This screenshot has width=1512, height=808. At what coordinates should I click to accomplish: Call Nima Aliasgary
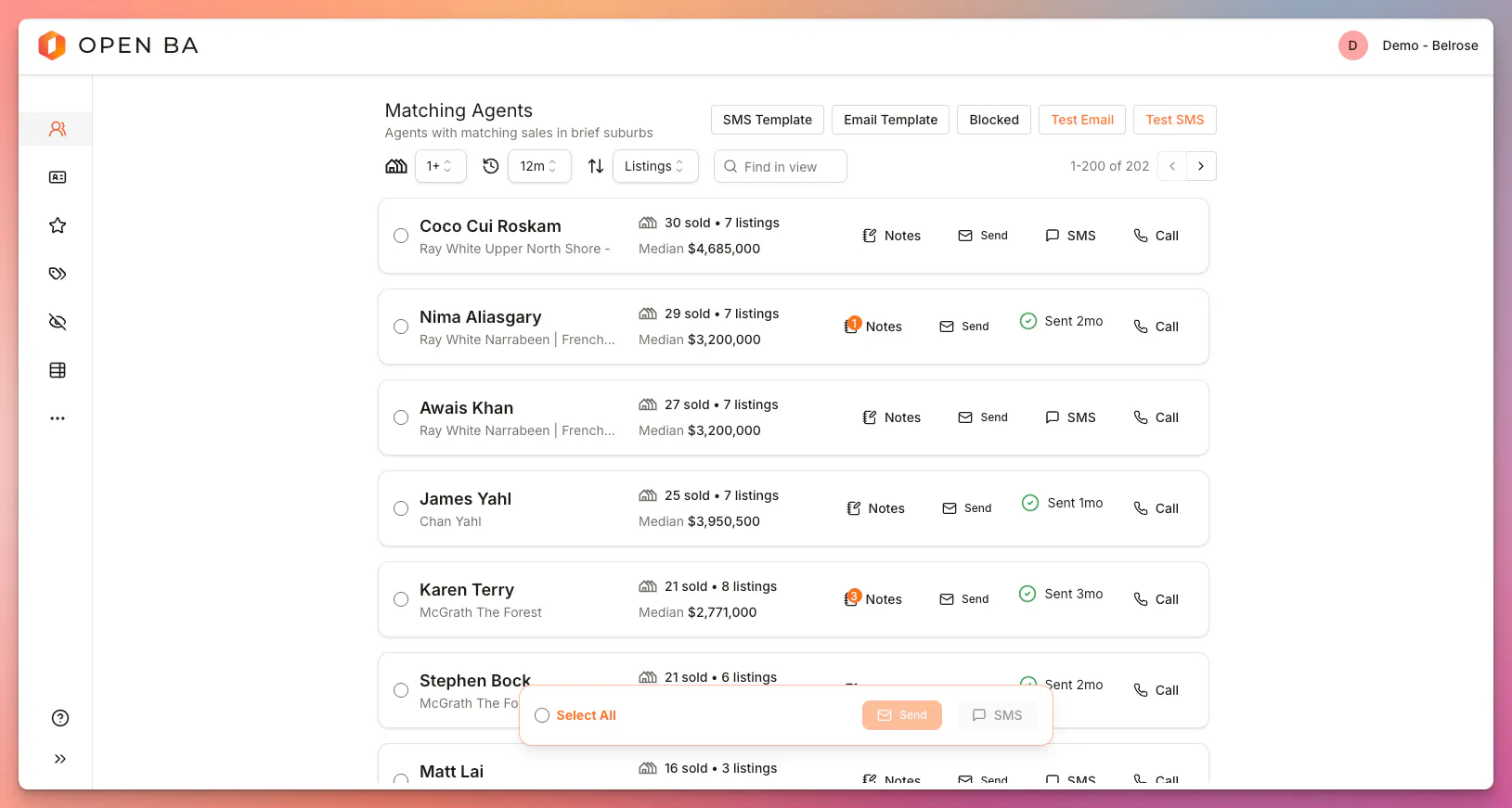click(1156, 327)
